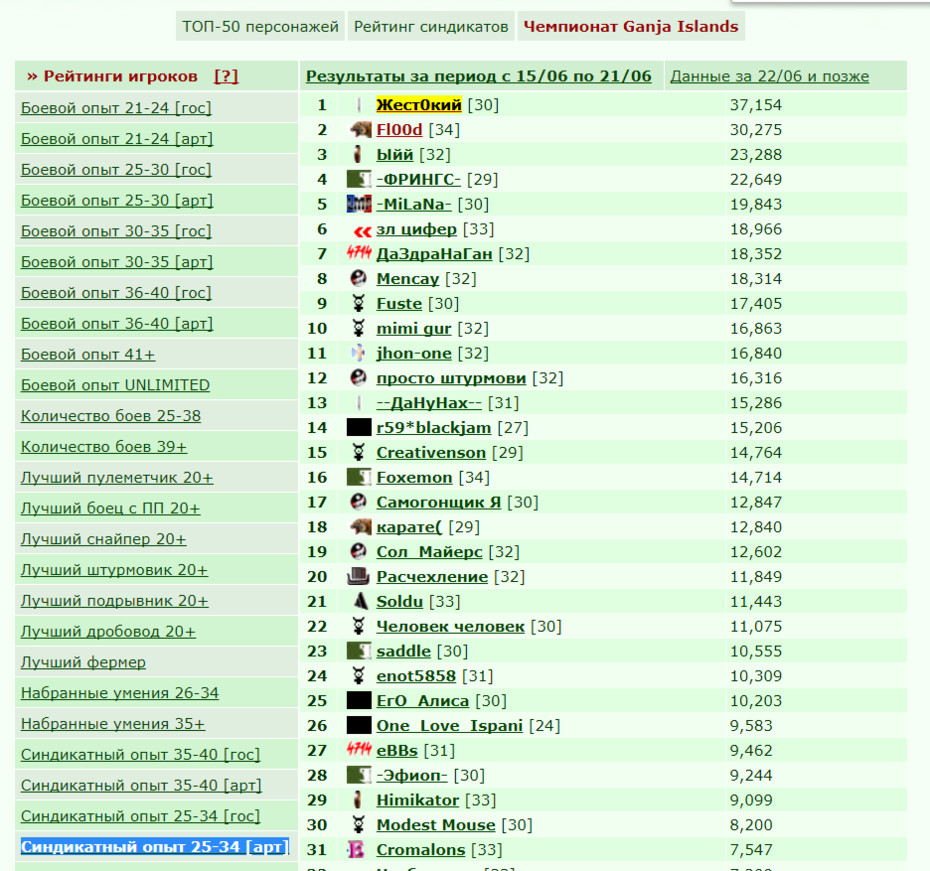Screen dimensions: 930x871
Task: Click the syndicate badge beside -MiLaNa-
Action: click(x=359, y=204)
